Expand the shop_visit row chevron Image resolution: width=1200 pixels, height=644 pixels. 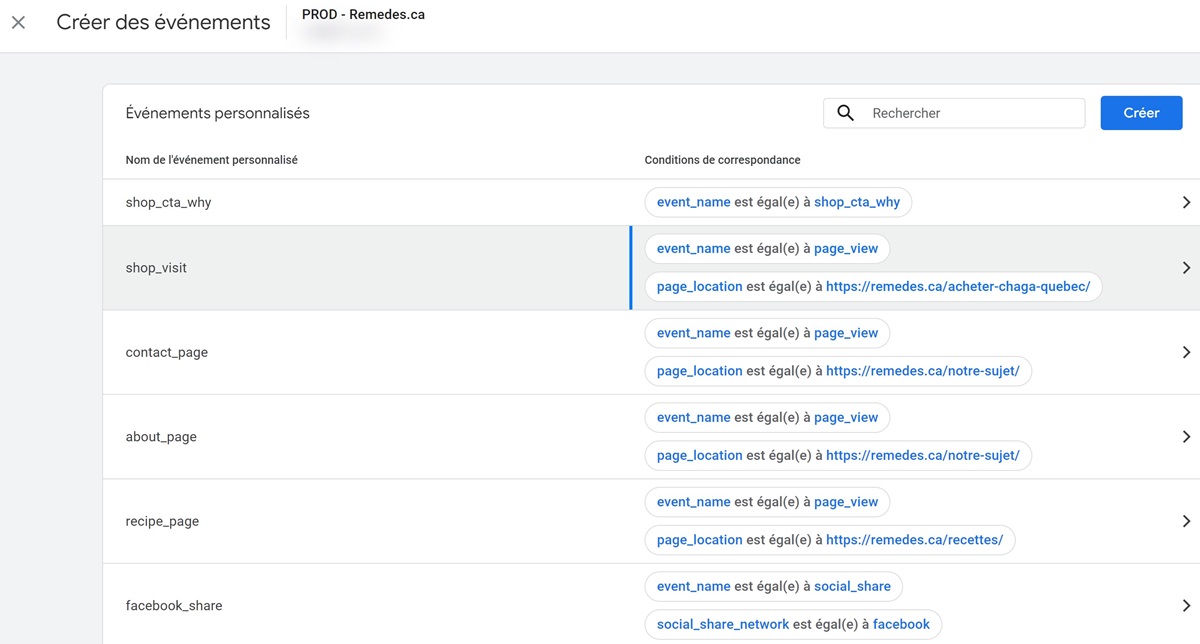coord(1186,268)
